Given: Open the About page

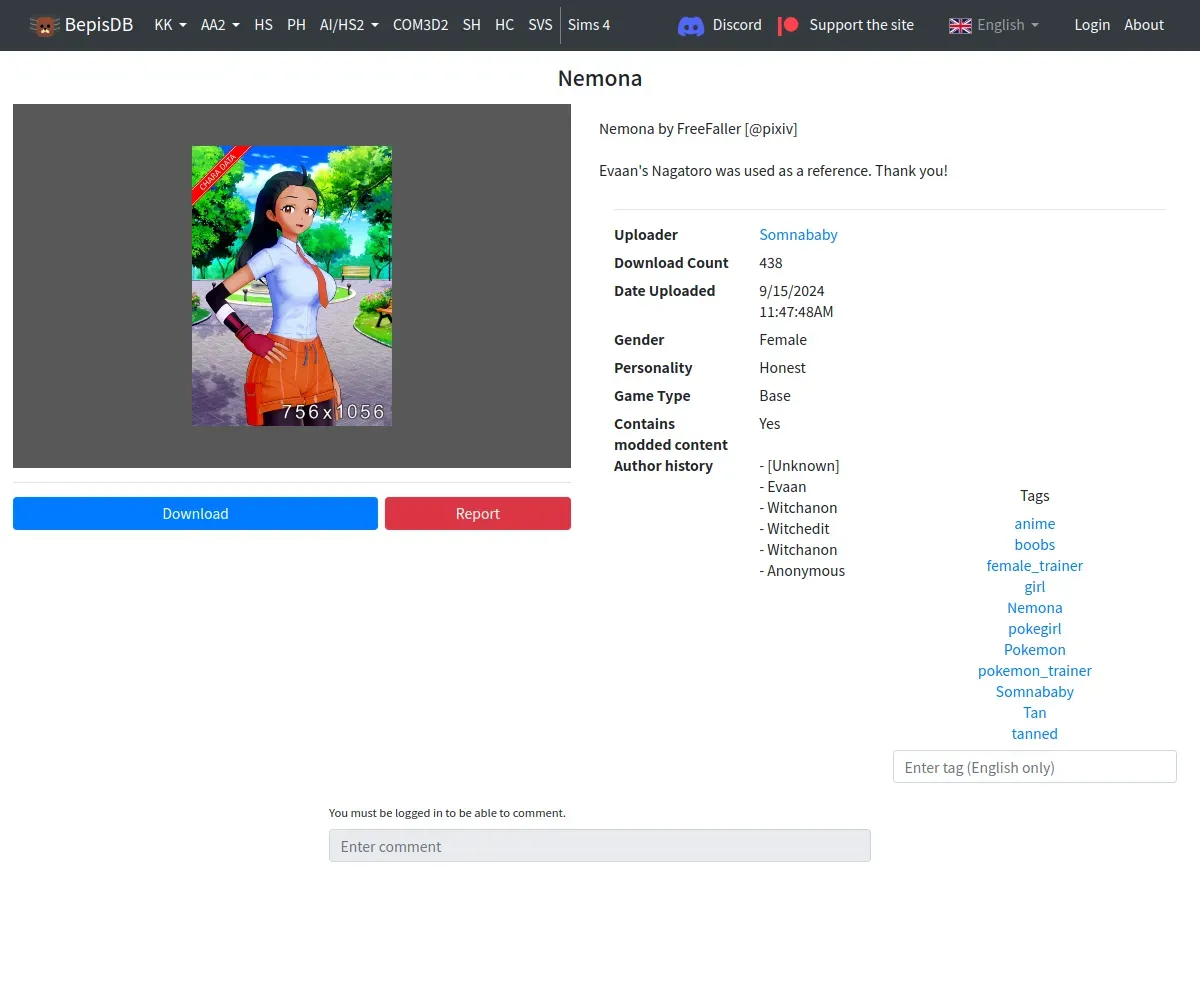Looking at the screenshot, I should tap(1144, 25).
